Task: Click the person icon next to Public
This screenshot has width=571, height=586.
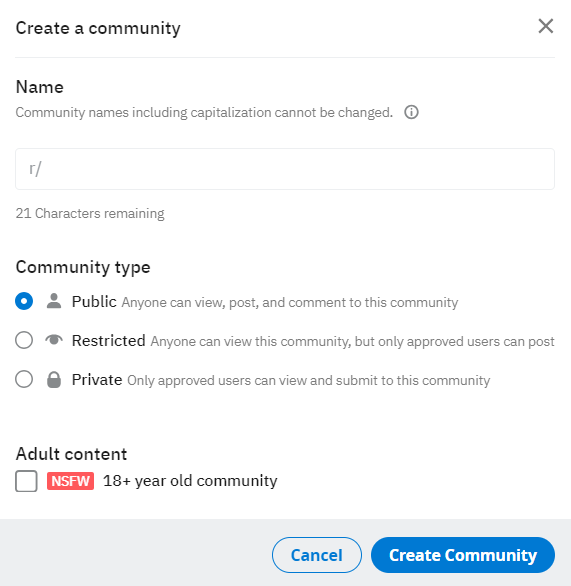Action: [x=54, y=301]
